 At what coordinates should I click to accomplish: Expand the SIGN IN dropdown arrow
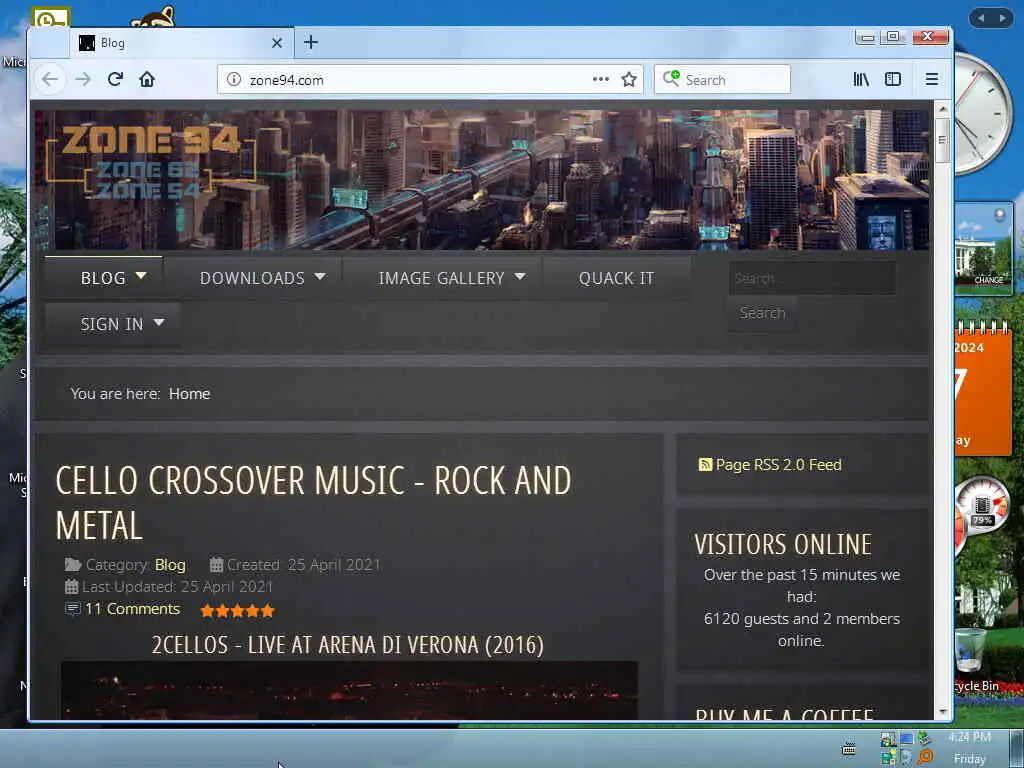coord(159,323)
